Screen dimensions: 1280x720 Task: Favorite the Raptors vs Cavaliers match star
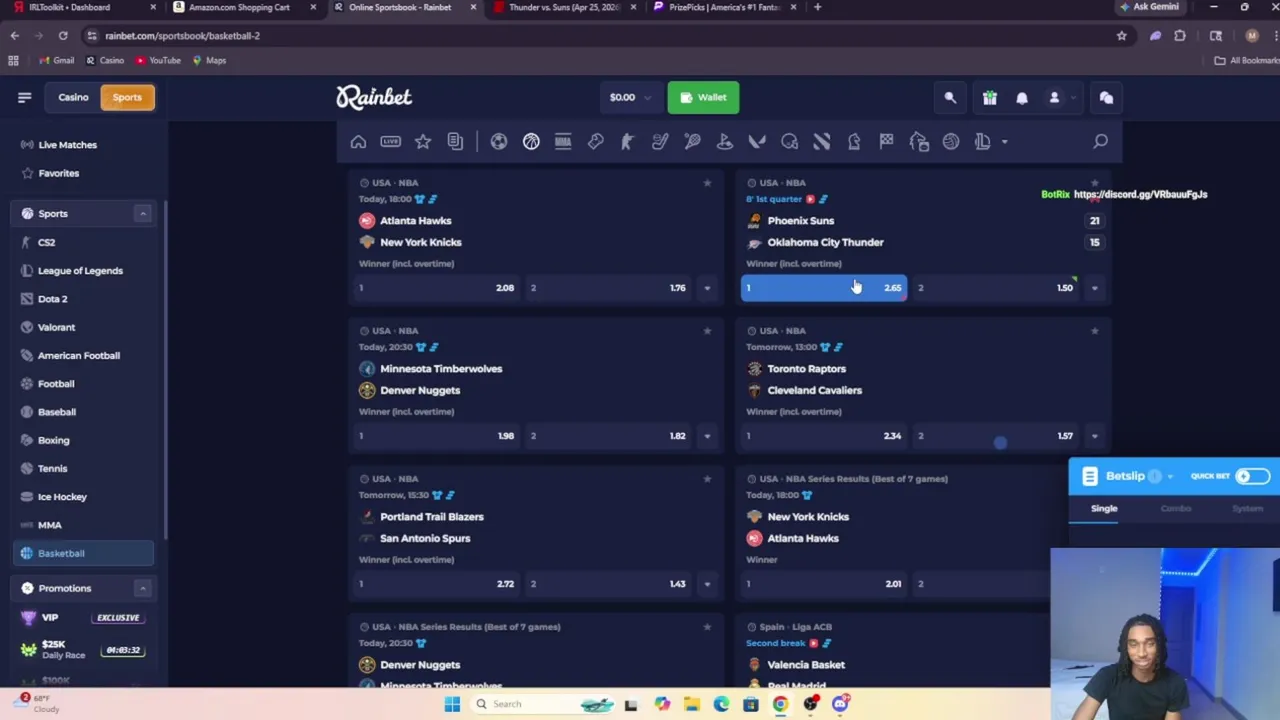click(x=1094, y=331)
